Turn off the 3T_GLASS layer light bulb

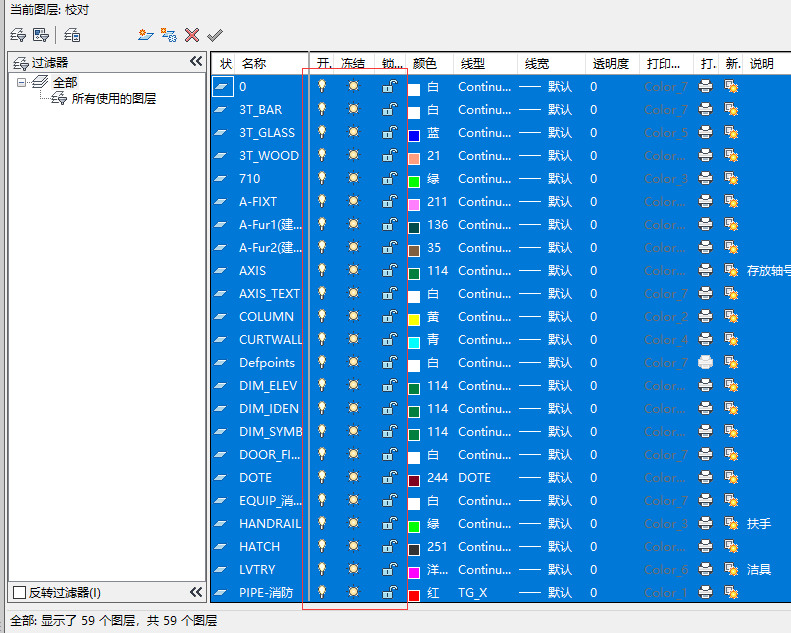coord(322,133)
